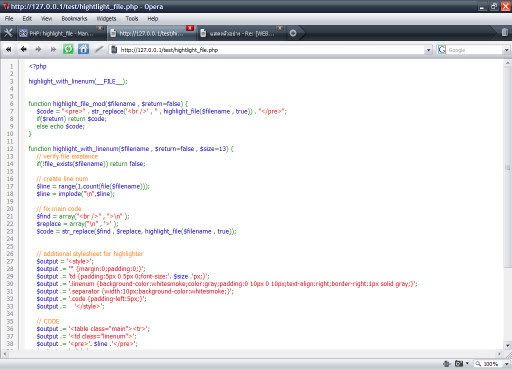Image resolution: width=512 pixels, height=369 pixels.
Task: Click the 'else echo $code;' line
Action: click(60, 126)
